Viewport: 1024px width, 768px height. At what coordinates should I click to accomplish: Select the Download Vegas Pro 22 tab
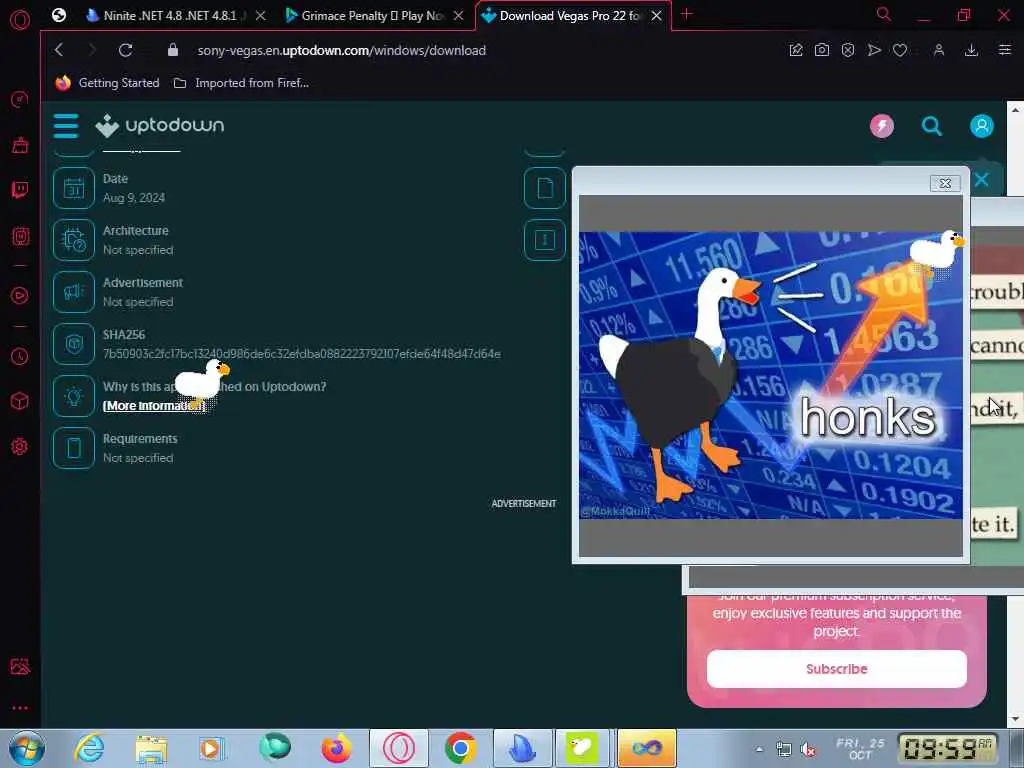coord(568,16)
